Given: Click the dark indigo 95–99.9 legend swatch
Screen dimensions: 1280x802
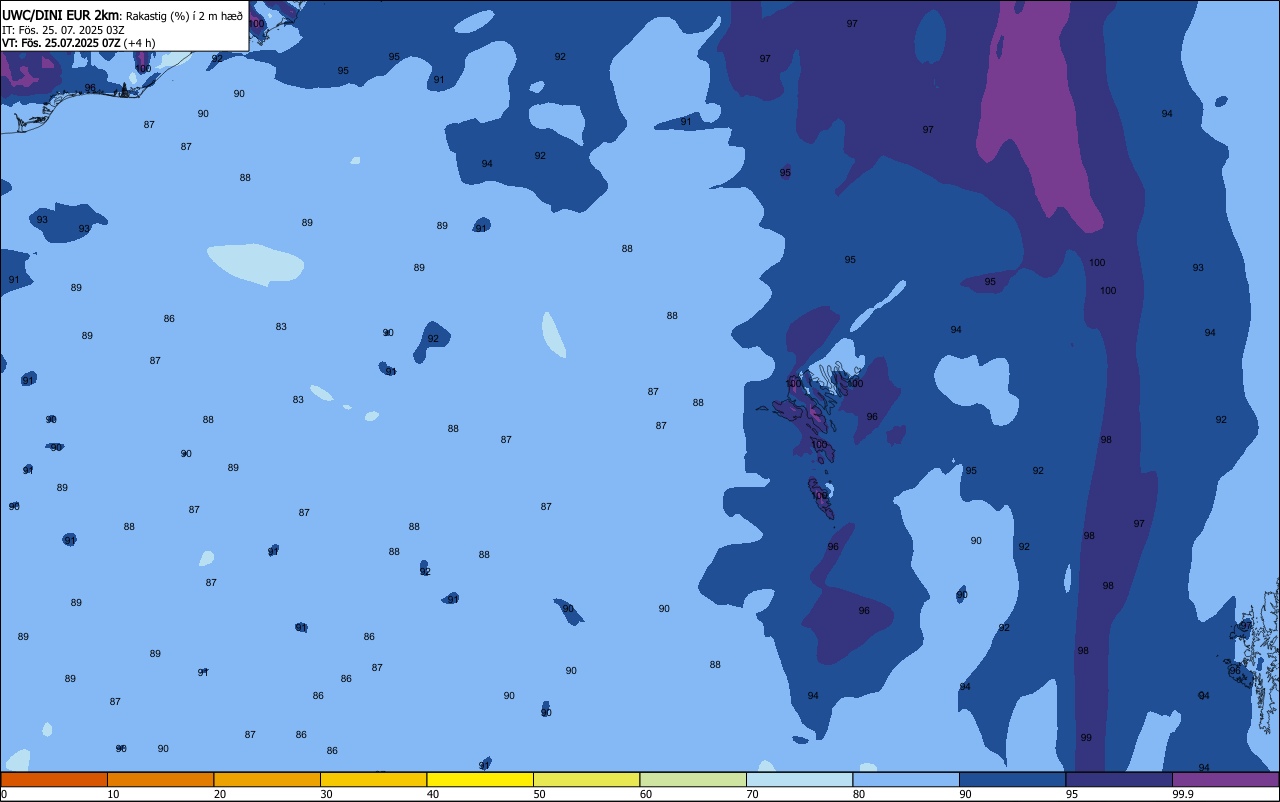Looking at the screenshot, I should tap(1119, 779).
